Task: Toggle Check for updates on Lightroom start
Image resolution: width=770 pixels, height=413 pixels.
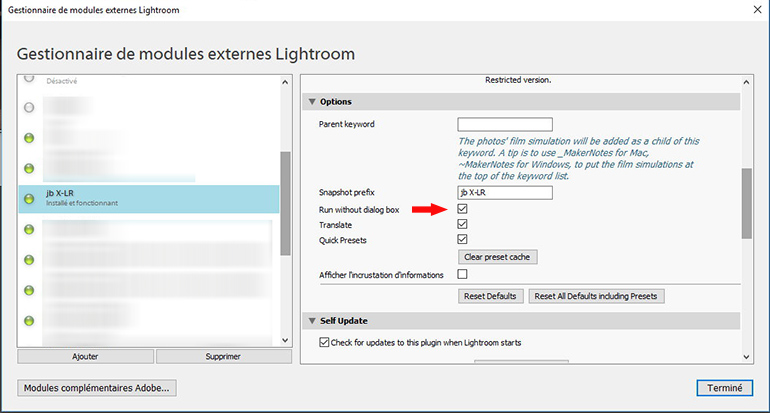Action: [324, 343]
